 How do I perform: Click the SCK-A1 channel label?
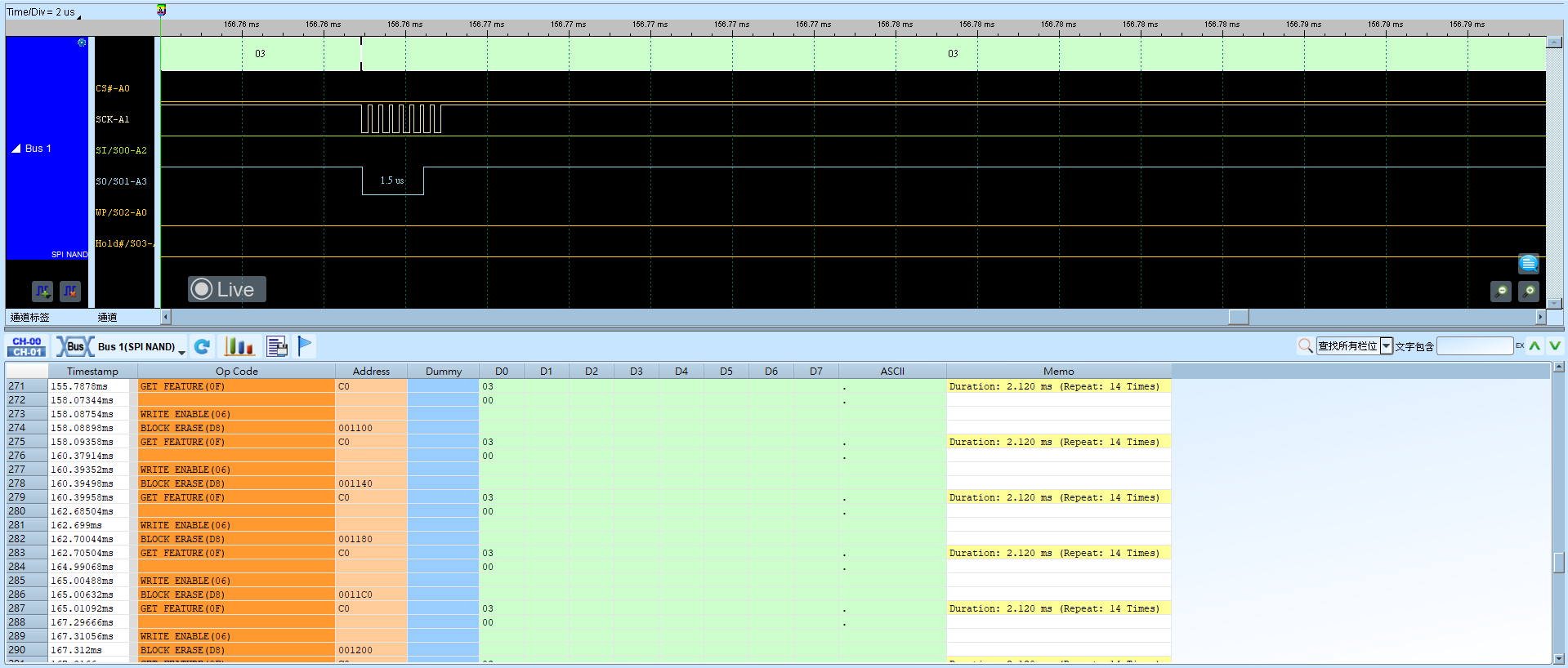[x=113, y=119]
